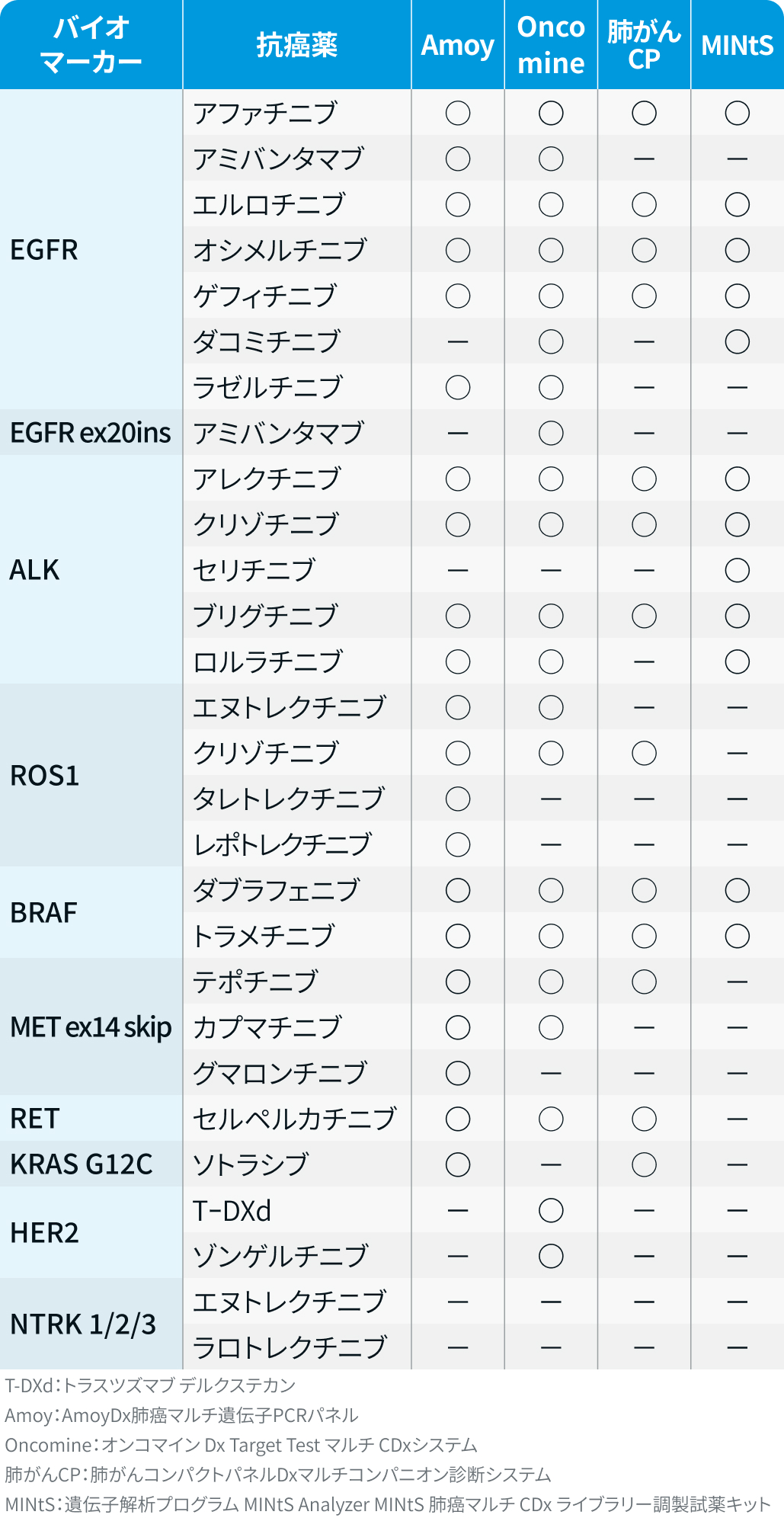Image resolution: width=784 pixels, height=1518 pixels.
Task: Click the Amoy circle for グマロンチニブ
Action: click(x=458, y=1074)
